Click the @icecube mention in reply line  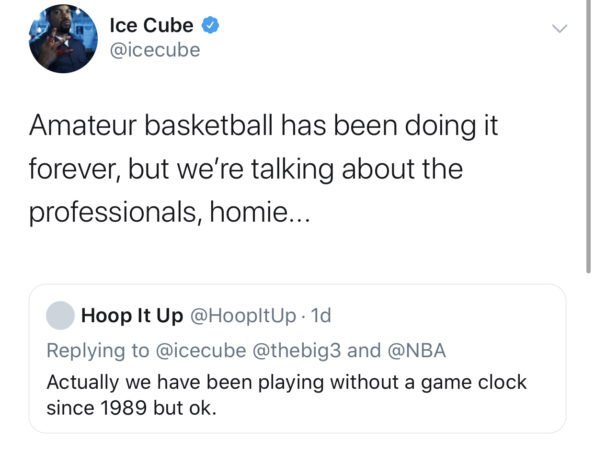[201, 350]
